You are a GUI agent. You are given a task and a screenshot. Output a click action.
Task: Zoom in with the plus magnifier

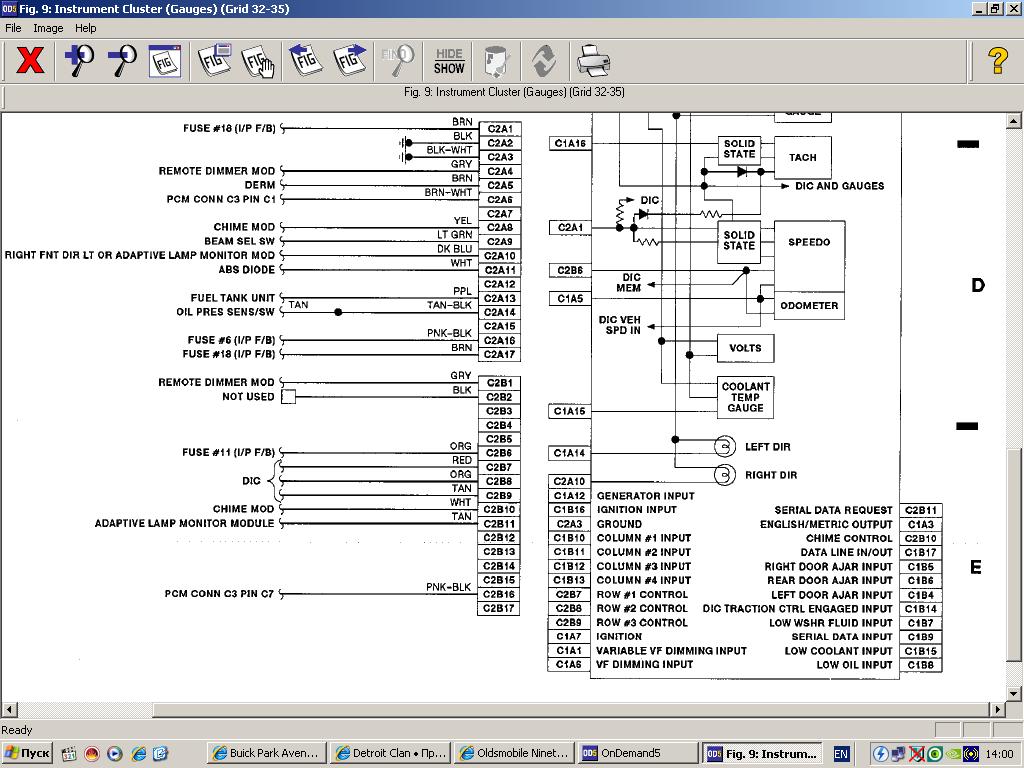tap(79, 61)
